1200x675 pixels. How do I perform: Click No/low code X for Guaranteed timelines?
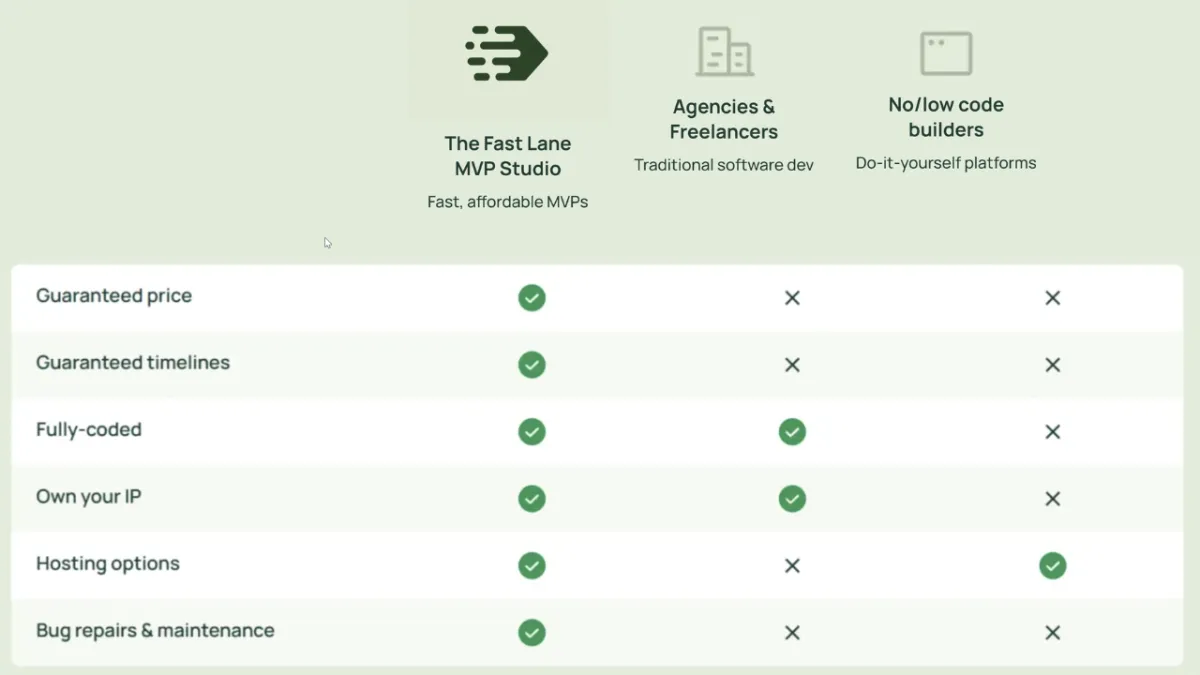tap(1052, 365)
